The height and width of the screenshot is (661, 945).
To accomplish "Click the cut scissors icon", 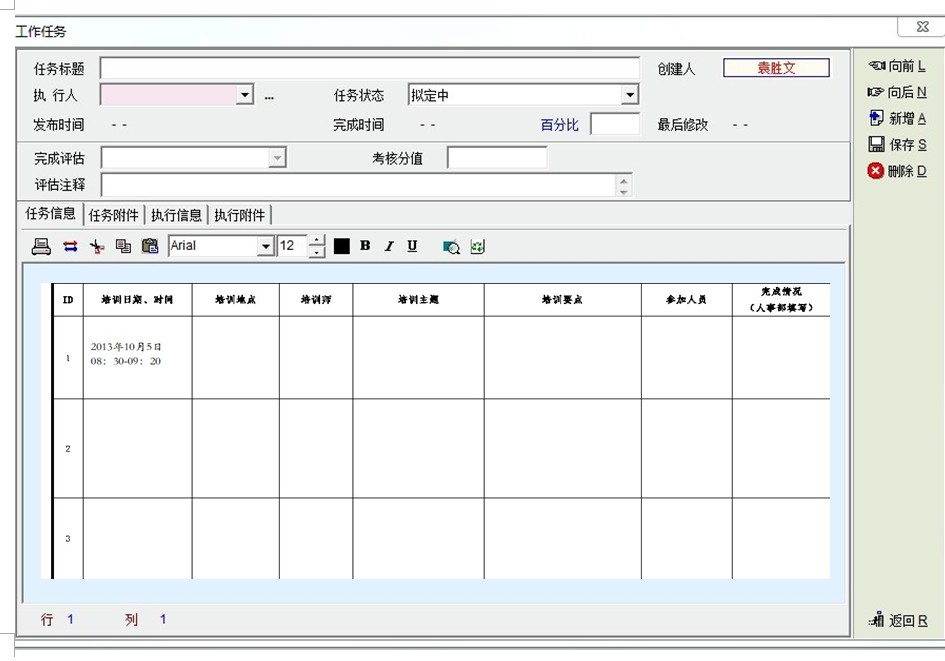I will tap(97, 246).
